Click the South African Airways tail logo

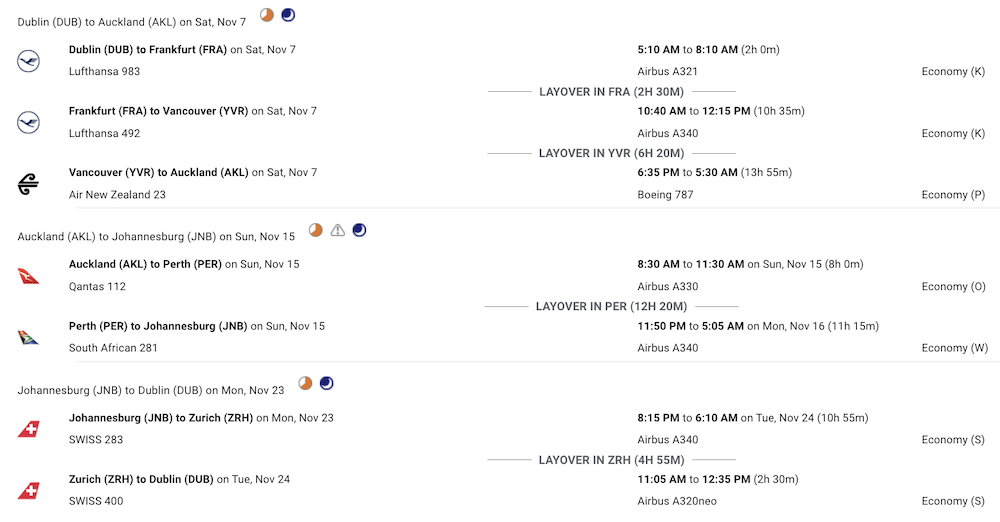pyautogui.click(x=28, y=337)
